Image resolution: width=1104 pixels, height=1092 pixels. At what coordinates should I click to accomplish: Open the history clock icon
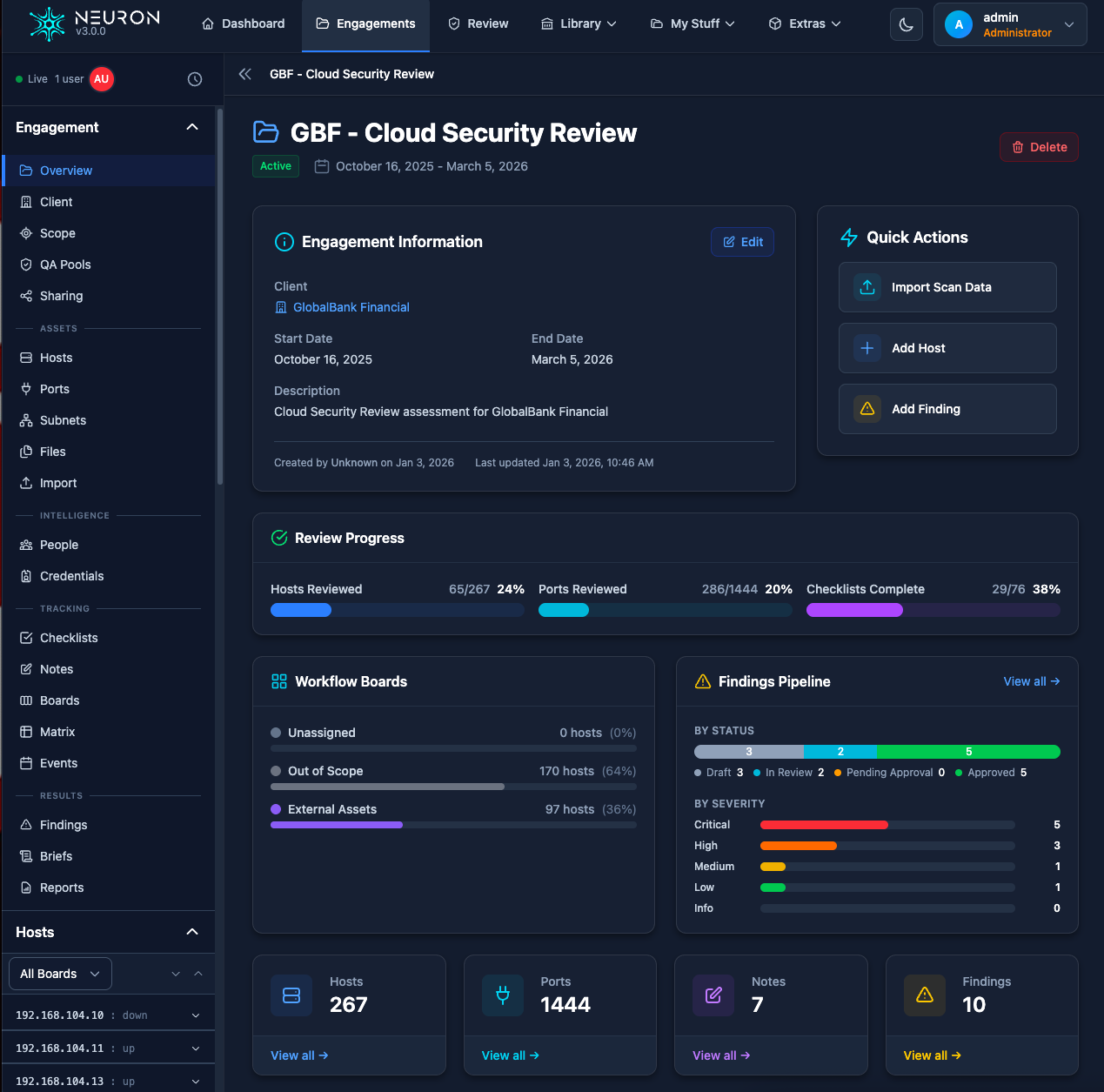(x=195, y=79)
